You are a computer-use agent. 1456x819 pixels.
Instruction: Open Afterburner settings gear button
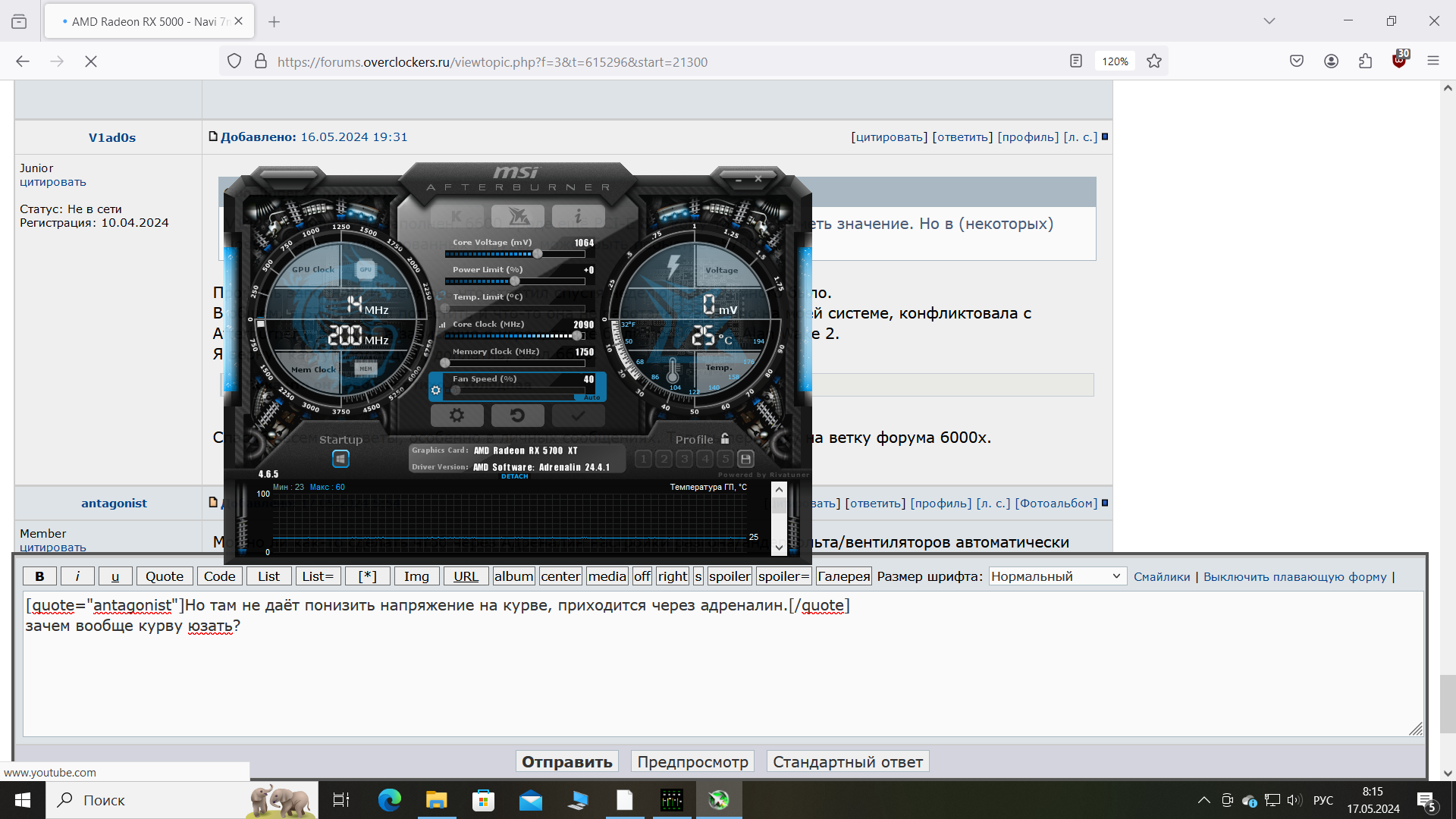click(457, 415)
